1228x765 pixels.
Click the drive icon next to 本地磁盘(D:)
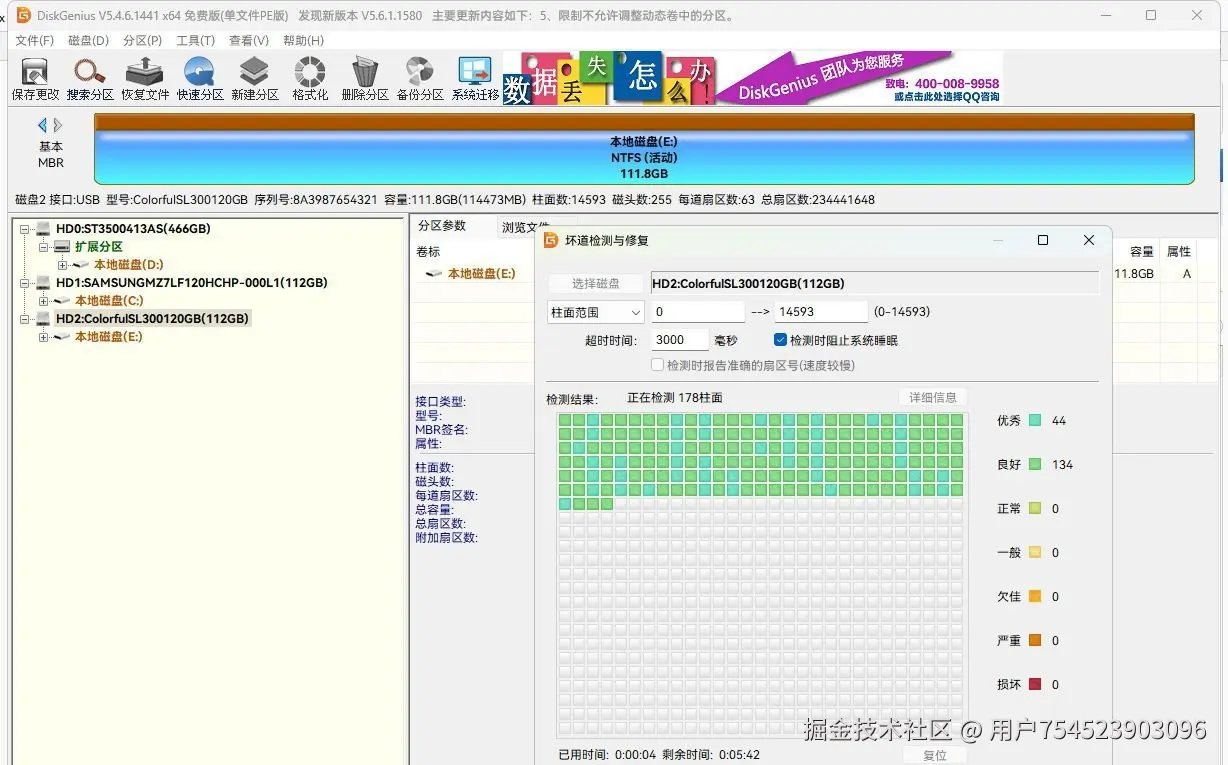click(x=81, y=265)
